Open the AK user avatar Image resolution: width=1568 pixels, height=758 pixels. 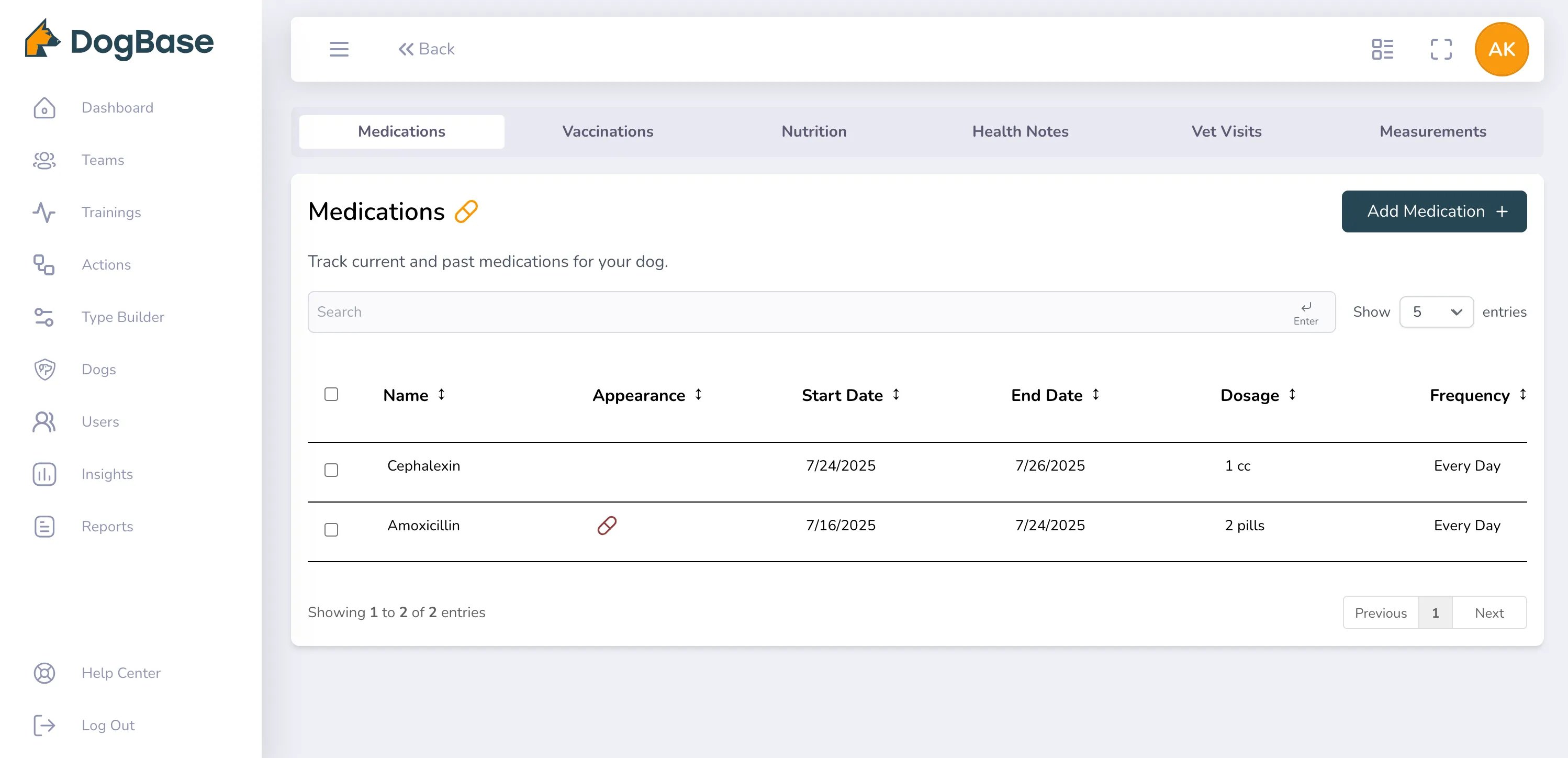pyautogui.click(x=1501, y=49)
